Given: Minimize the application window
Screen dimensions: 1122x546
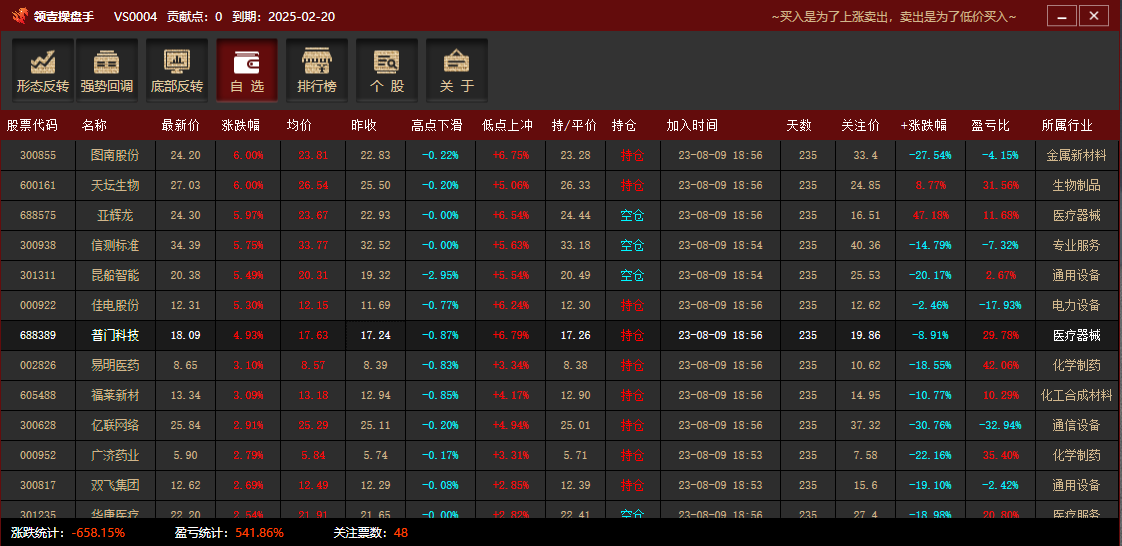Looking at the screenshot, I should pos(1061,16).
